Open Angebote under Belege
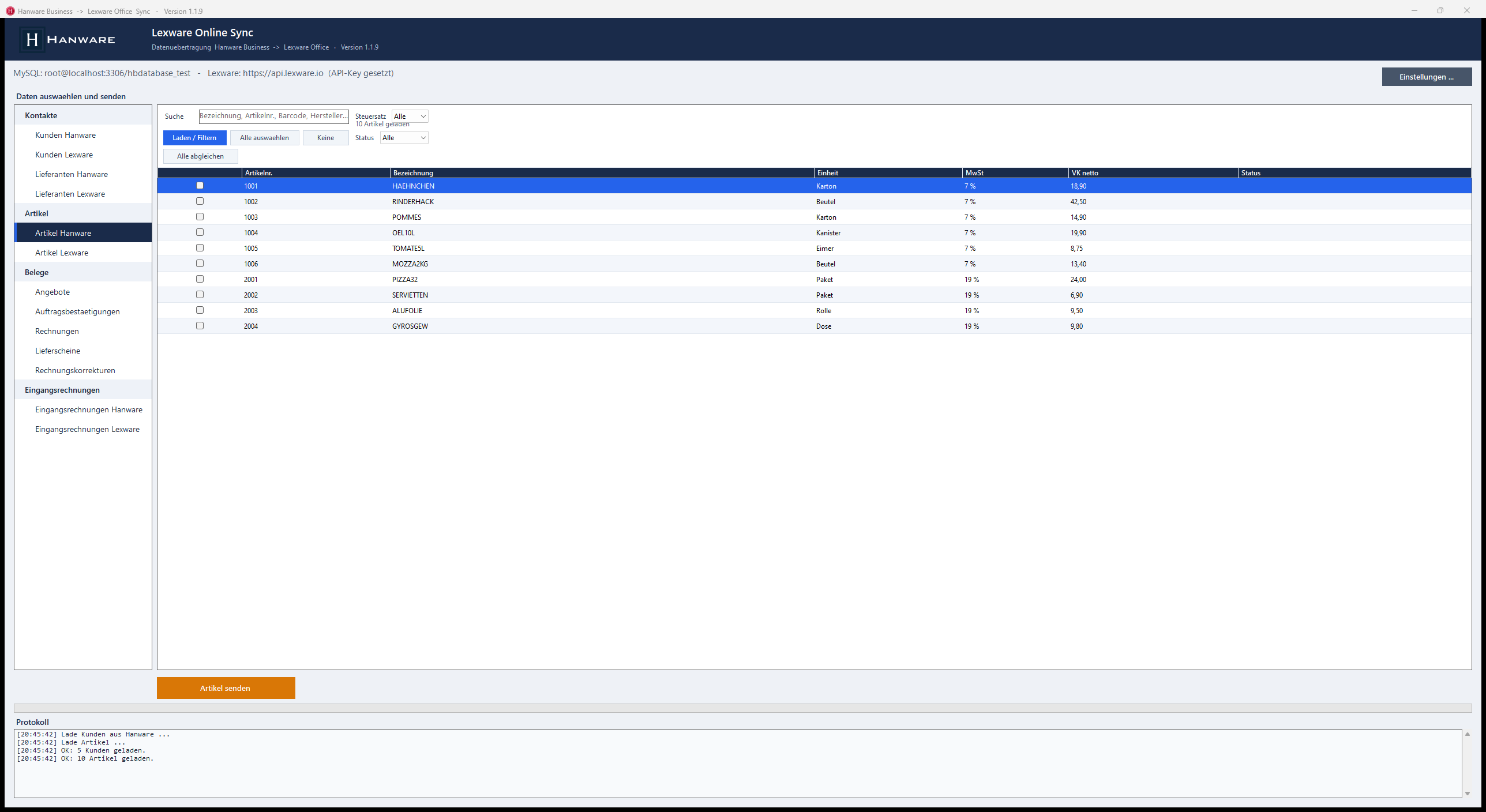This screenshot has height=812, width=1486. (x=83, y=292)
